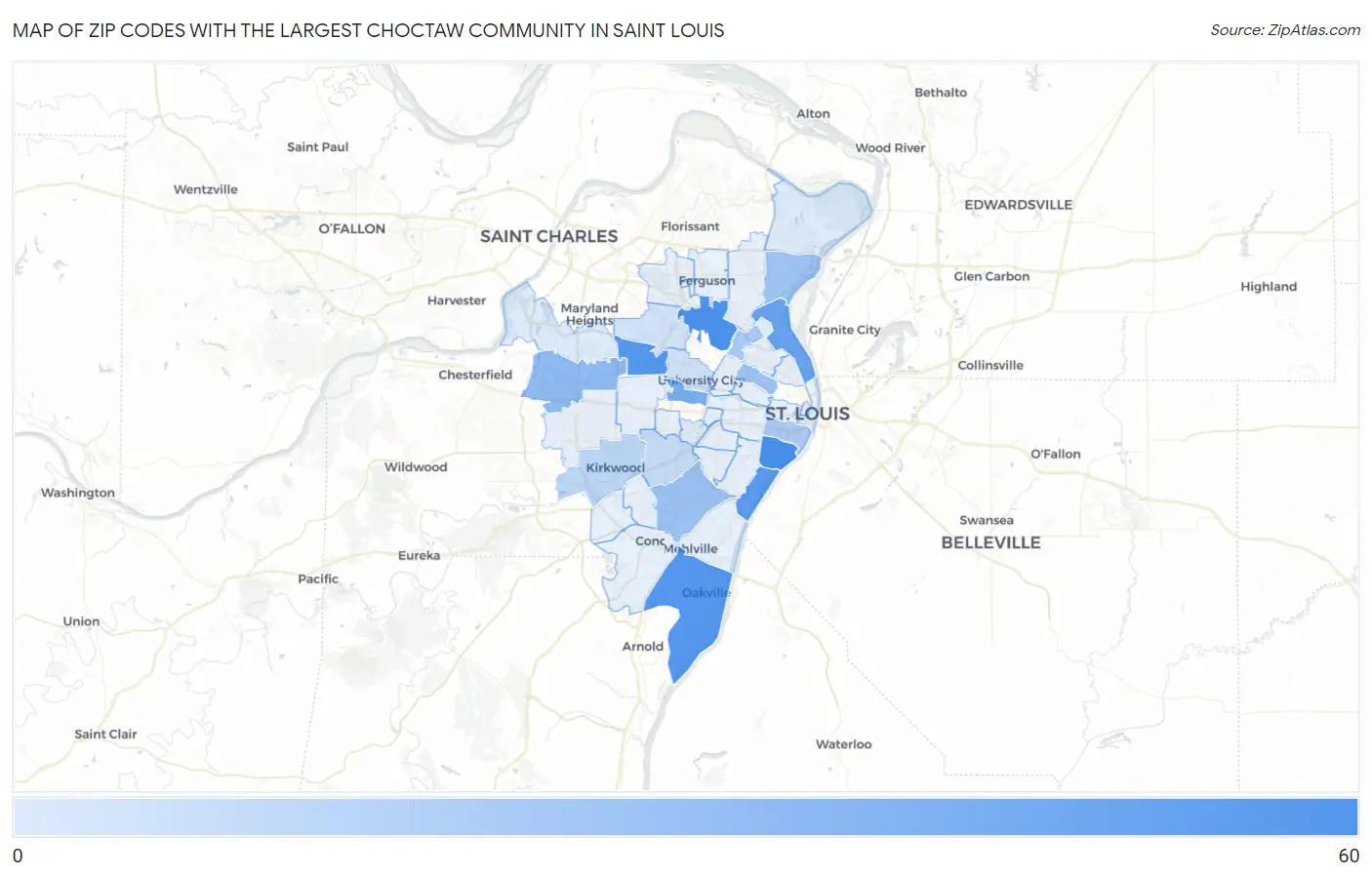Click the Bethalto town label
Screen dimensions: 1372x877
tap(941, 93)
